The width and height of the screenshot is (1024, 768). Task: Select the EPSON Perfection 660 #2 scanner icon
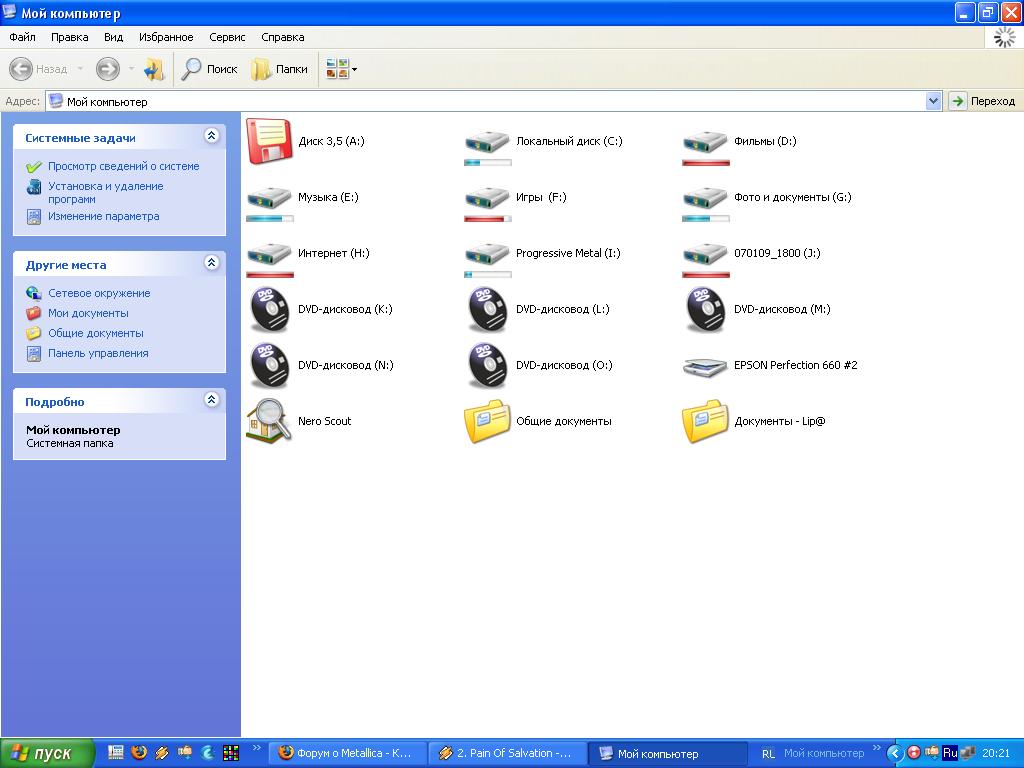[x=705, y=365]
